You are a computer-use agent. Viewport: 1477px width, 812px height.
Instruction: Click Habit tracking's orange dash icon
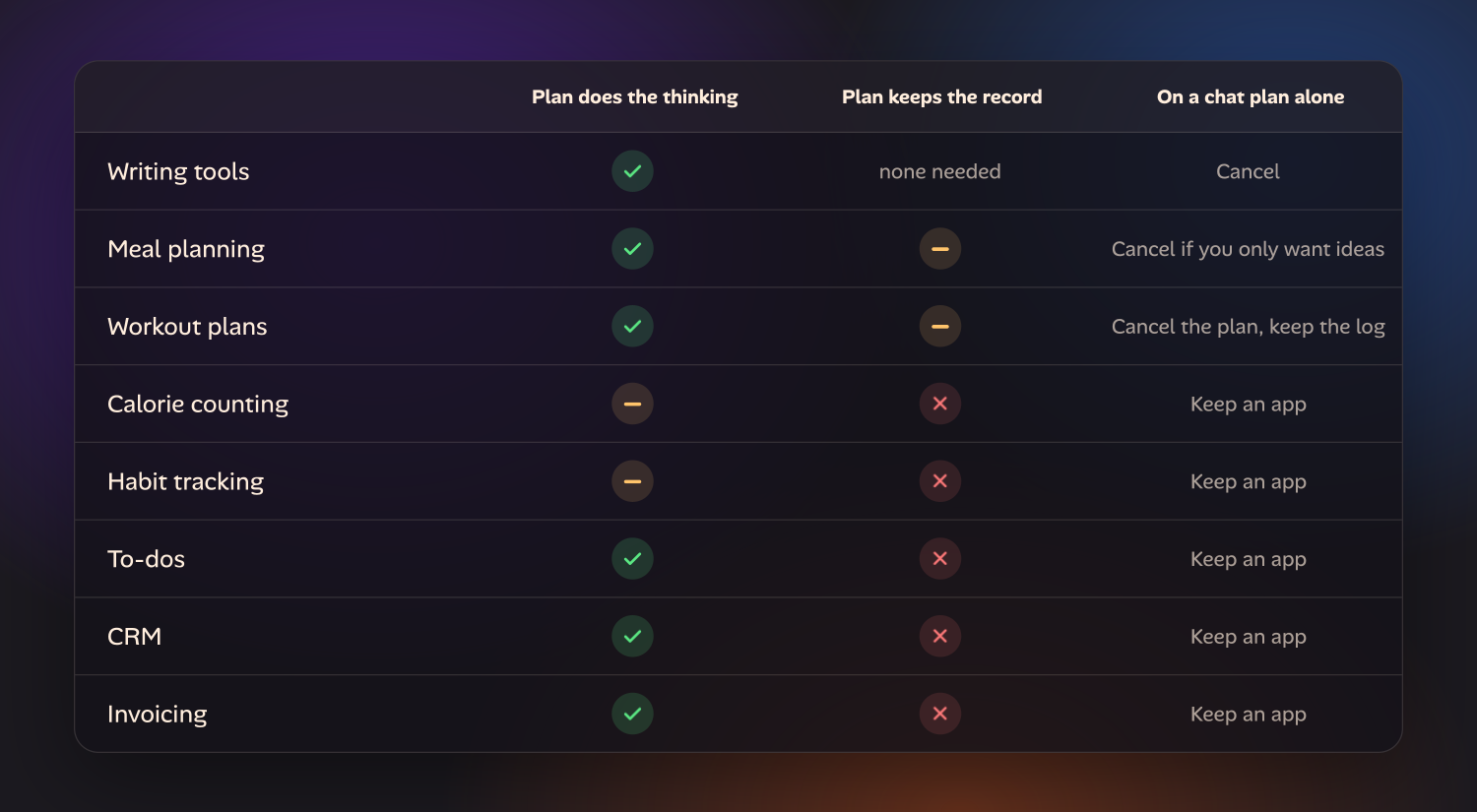[x=632, y=481]
